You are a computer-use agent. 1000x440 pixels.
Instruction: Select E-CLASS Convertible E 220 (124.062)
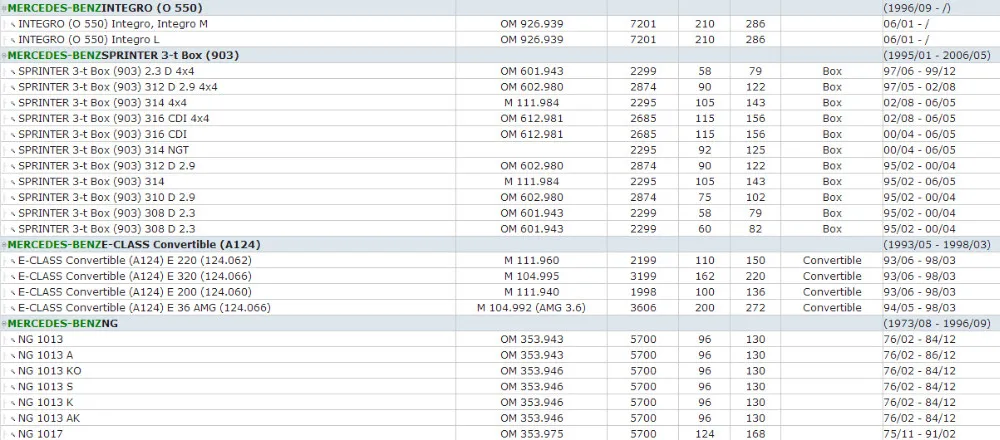[135, 260]
